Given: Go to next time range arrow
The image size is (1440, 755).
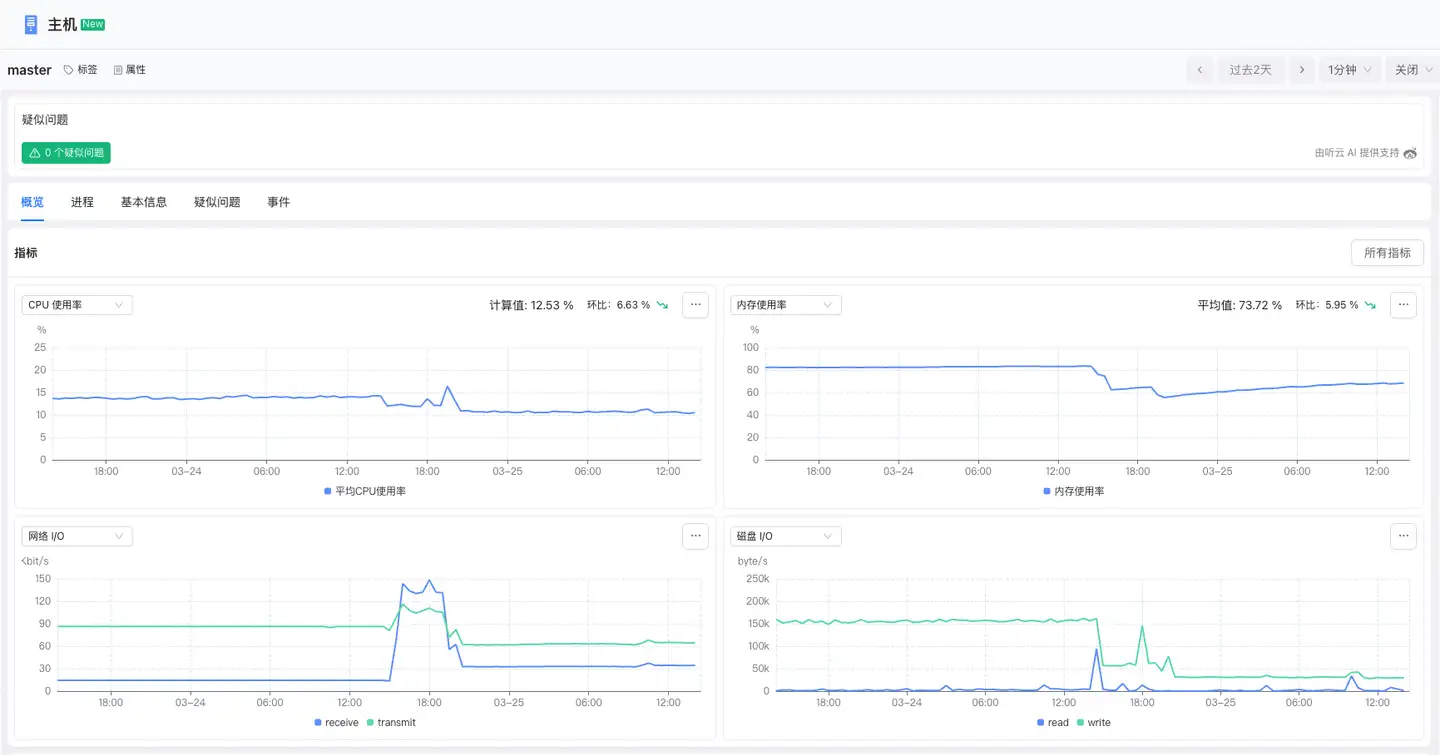Looking at the screenshot, I should click(1301, 70).
